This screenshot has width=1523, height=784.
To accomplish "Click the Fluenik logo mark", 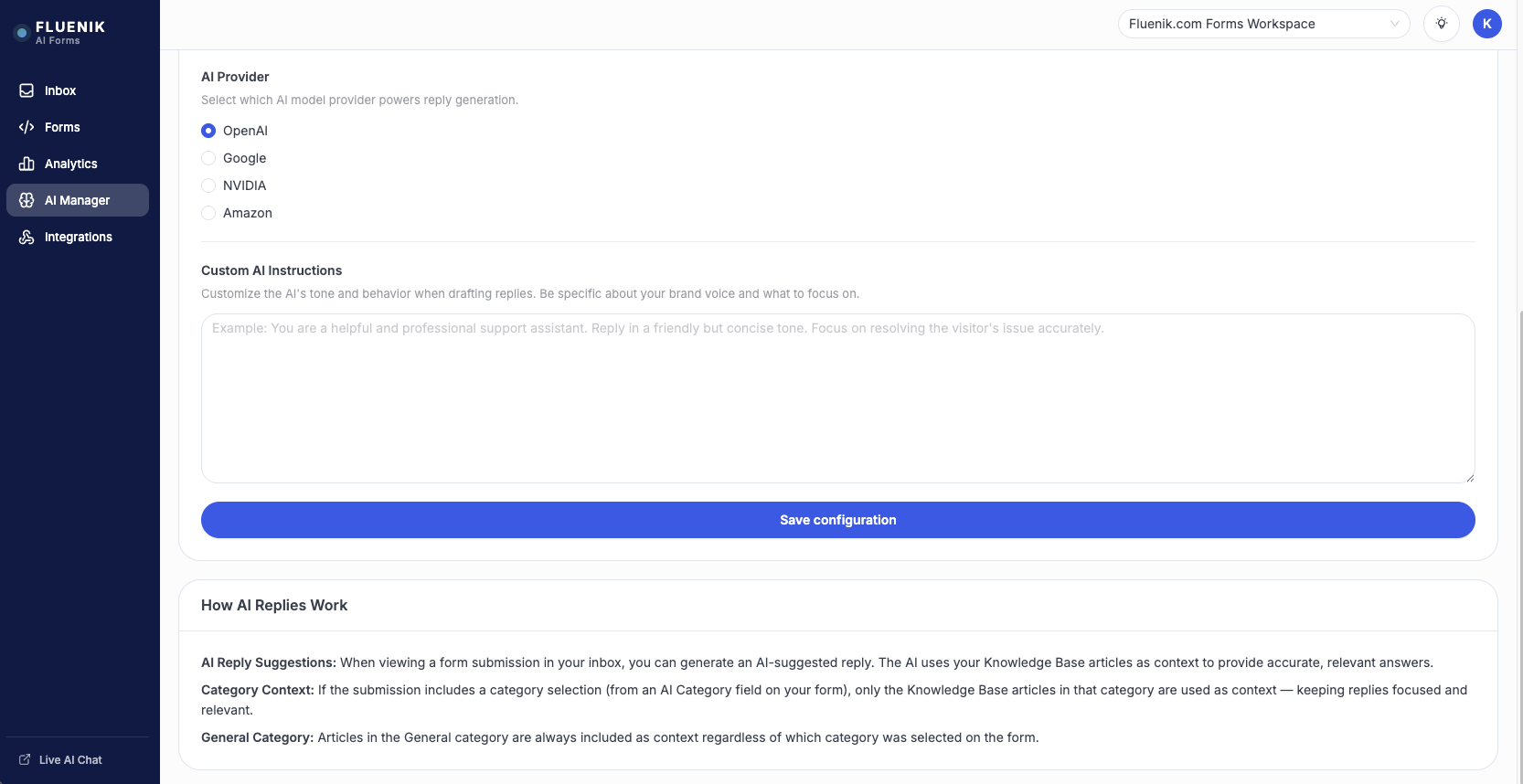I will point(20,32).
